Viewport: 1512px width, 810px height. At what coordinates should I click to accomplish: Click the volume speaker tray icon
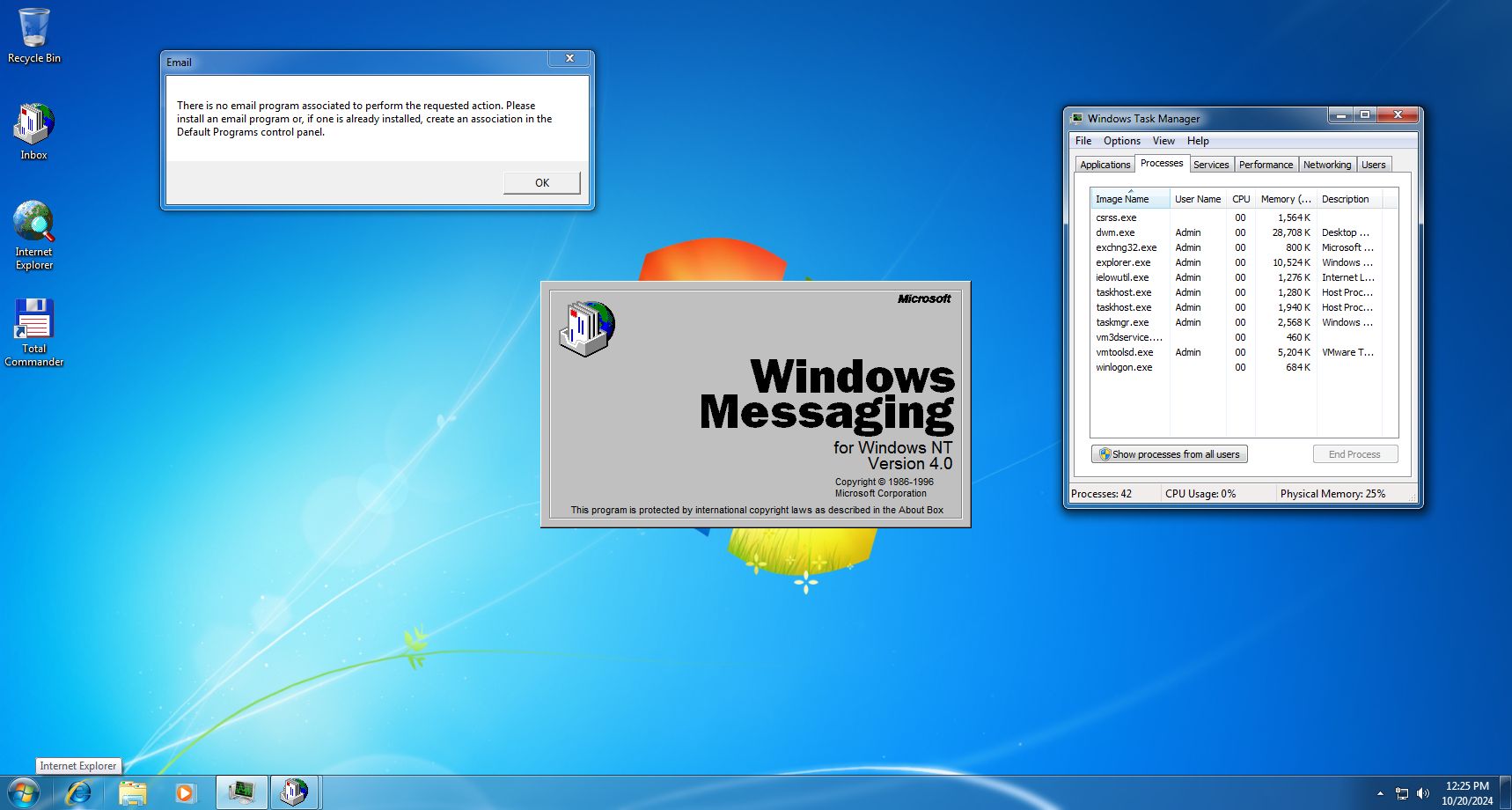[1423, 793]
